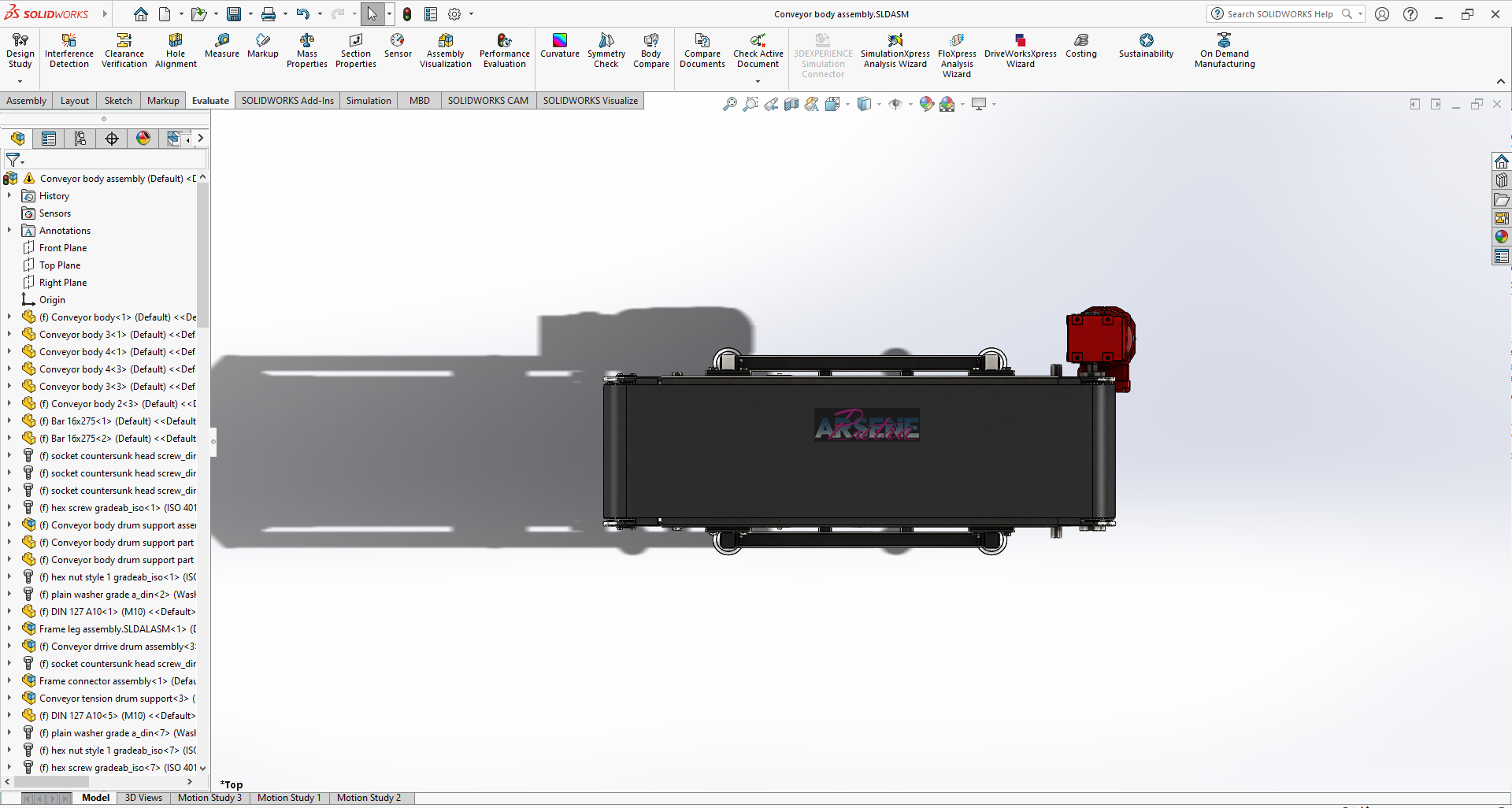Expand Bar 16x275<1> component
The image size is (1512, 808).
[x=9, y=421]
